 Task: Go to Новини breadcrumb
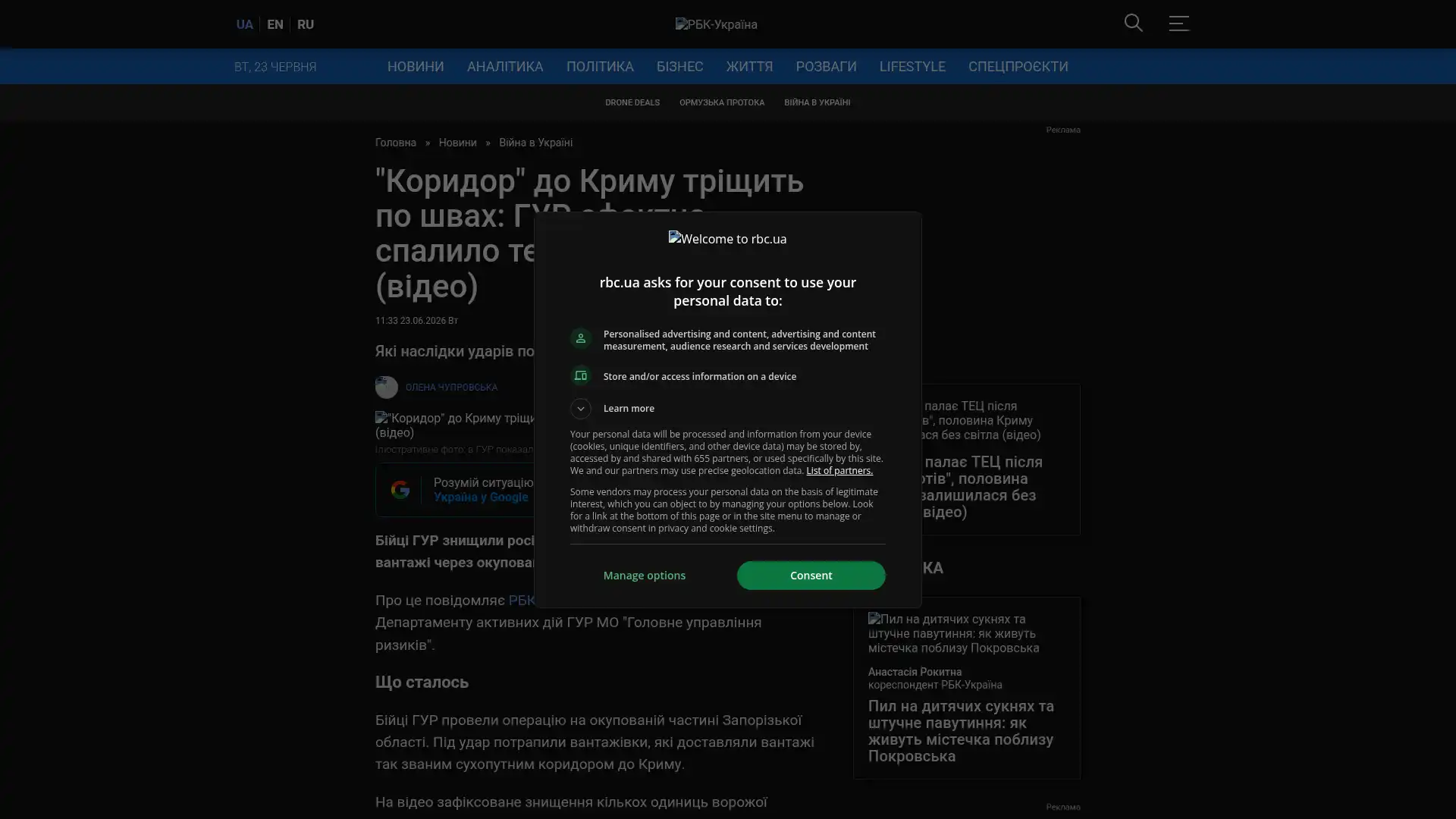(x=457, y=143)
